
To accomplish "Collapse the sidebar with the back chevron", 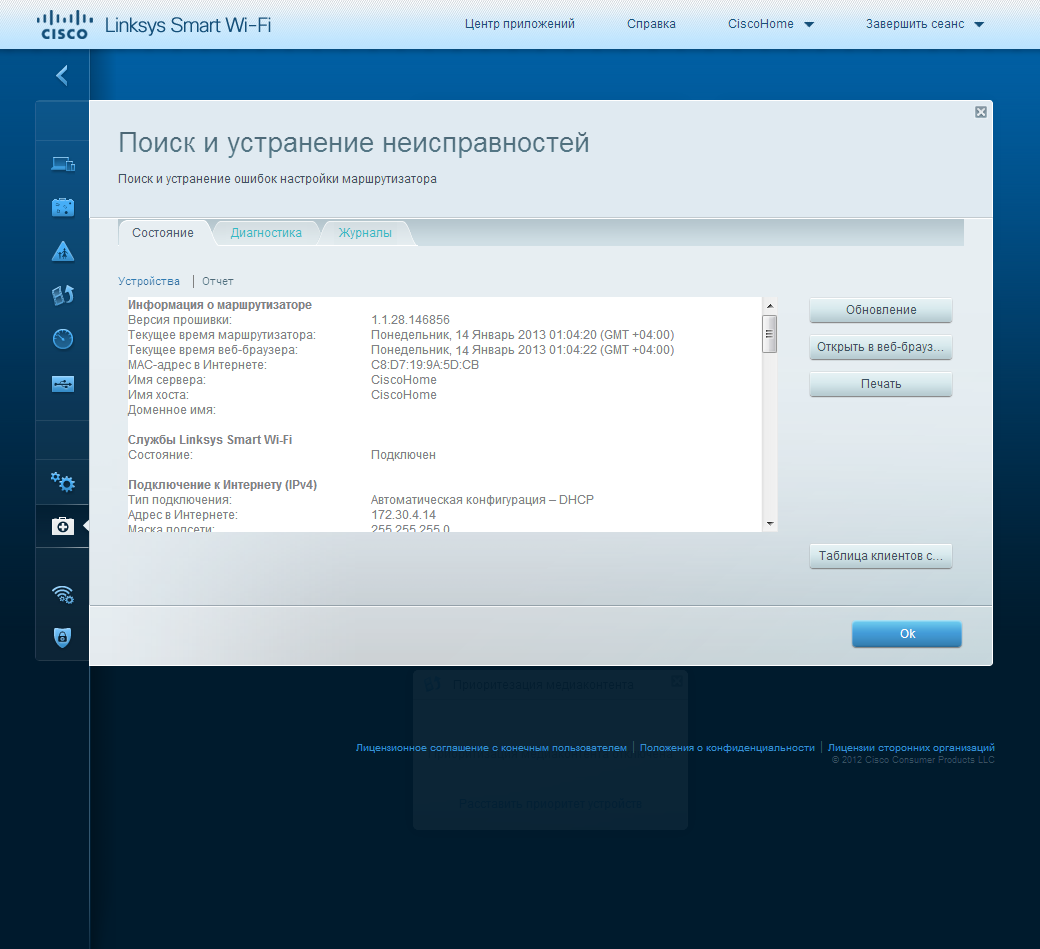I will pyautogui.click(x=62, y=76).
